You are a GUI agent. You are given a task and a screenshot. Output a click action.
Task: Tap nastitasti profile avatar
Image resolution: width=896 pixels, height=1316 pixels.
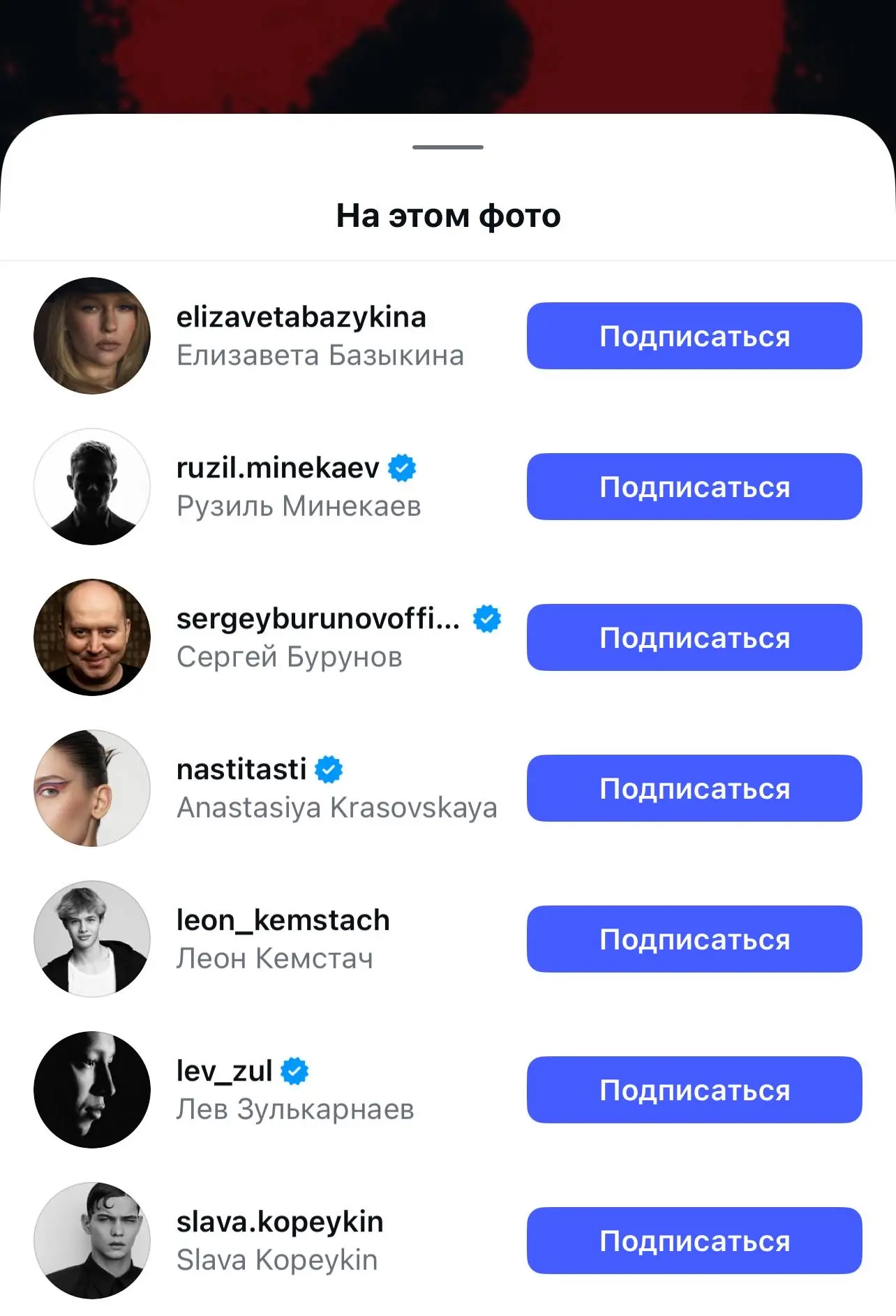[x=92, y=788]
